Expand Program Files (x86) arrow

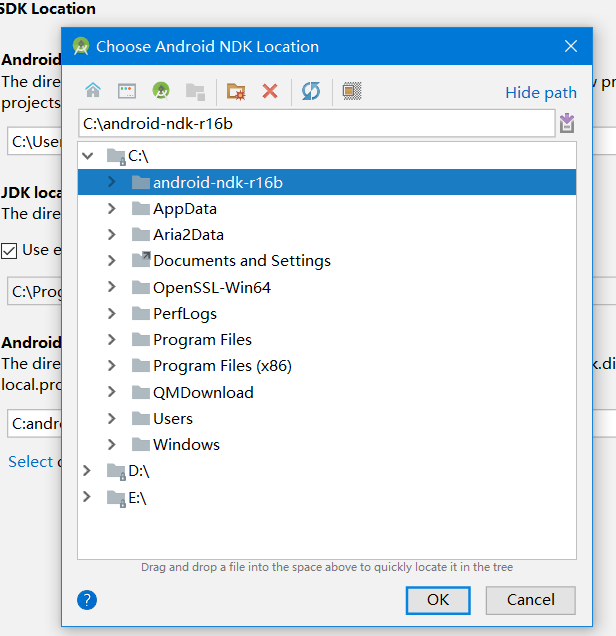(112, 365)
